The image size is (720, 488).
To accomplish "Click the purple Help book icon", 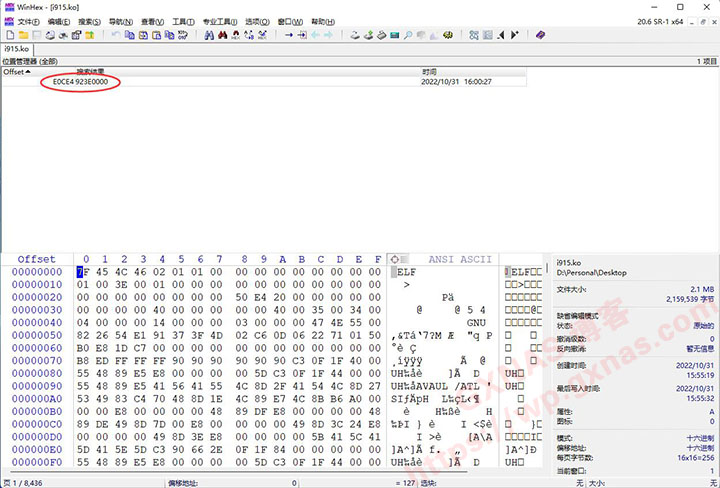I will tap(541, 35).
